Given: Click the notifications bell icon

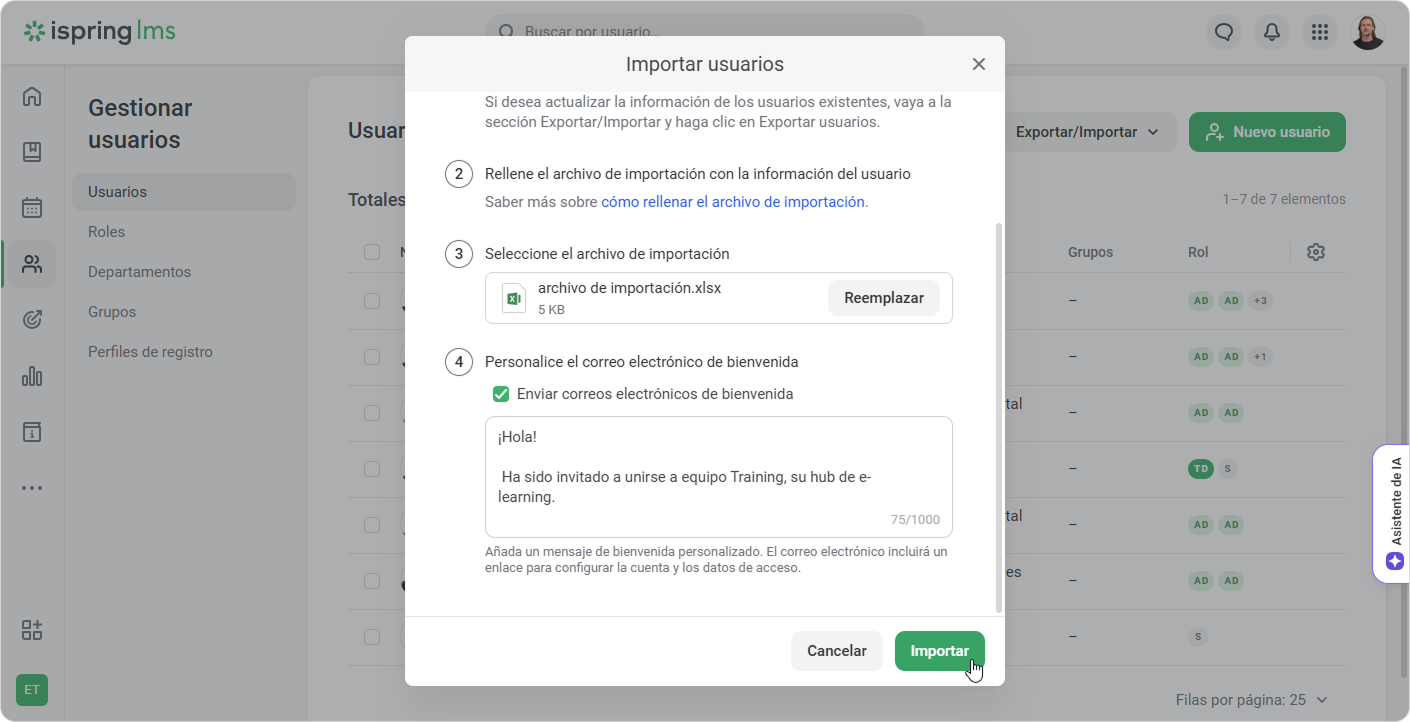Looking at the screenshot, I should point(1272,32).
